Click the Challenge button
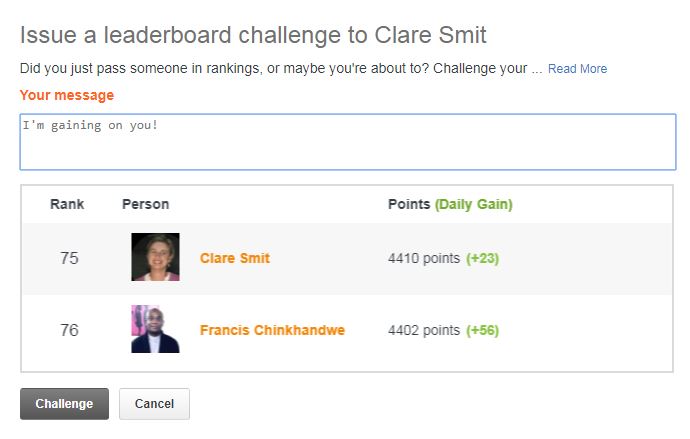The width and height of the screenshot is (690, 439). tap(64, 403)
